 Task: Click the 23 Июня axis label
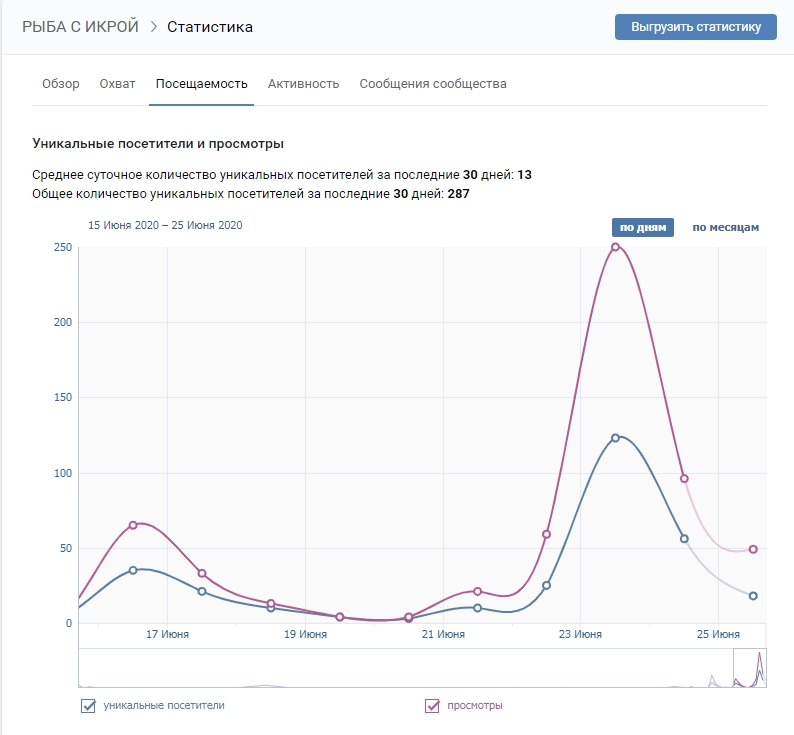[x=580, y=634]
